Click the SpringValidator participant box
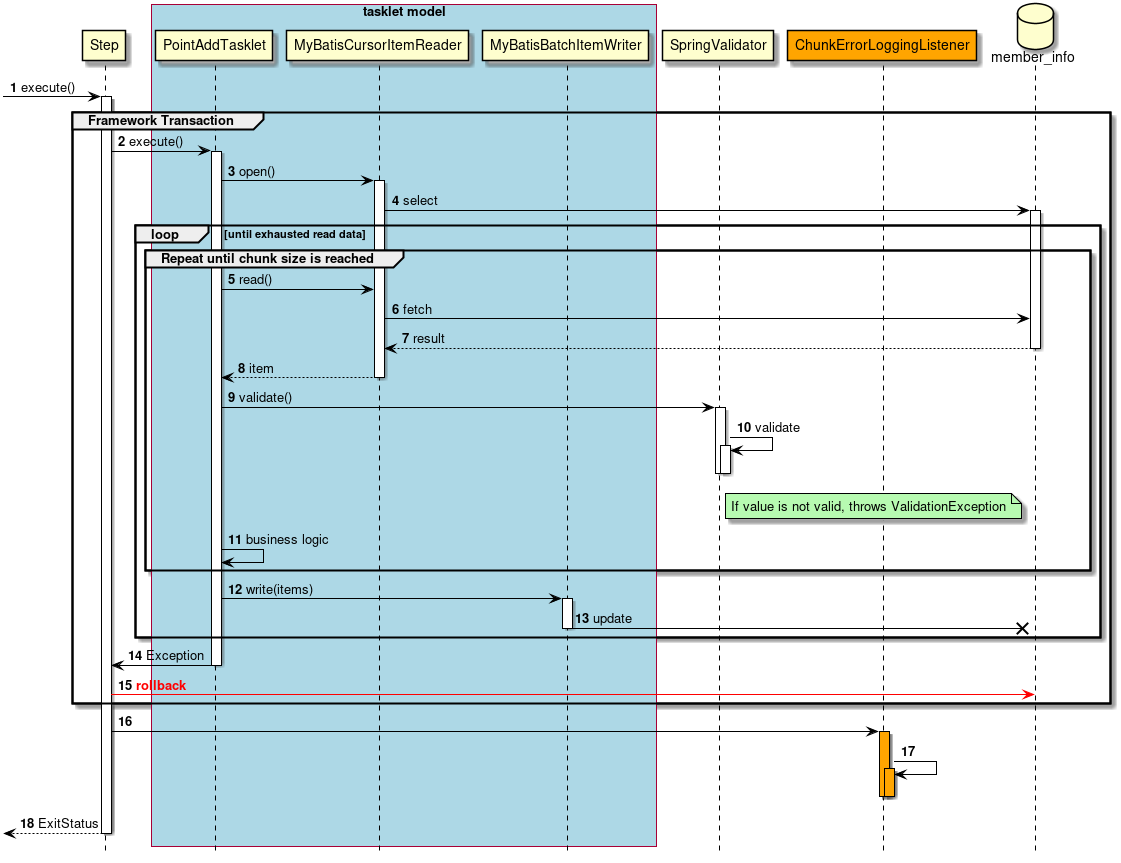The image size is (1121, 863). [718, 45]
